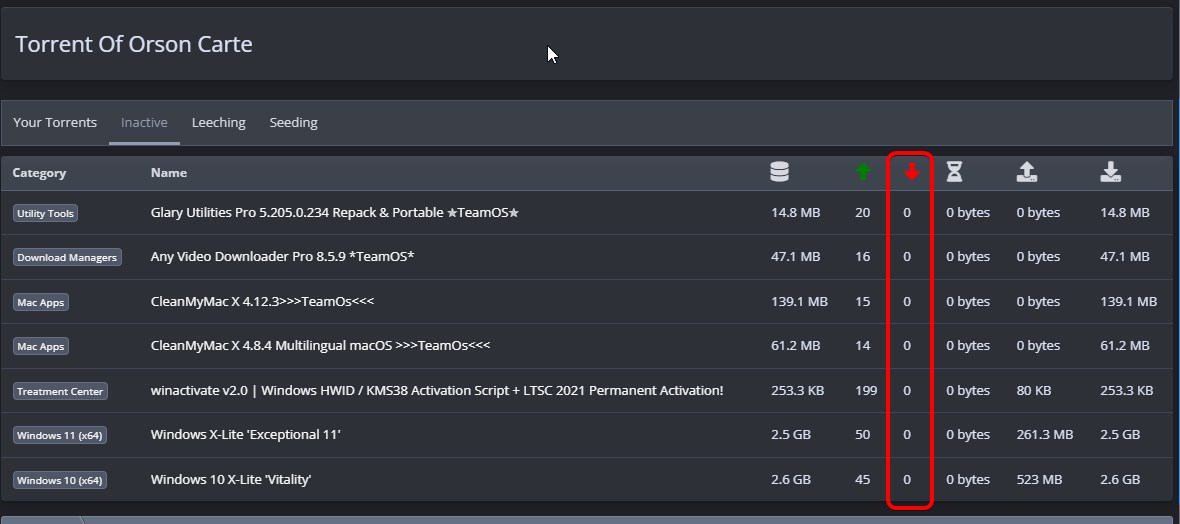This screenshot has height=524, width=1180.
Task: Sort by red down-arrow leechers icon
Action: click(x=911, y=172)
